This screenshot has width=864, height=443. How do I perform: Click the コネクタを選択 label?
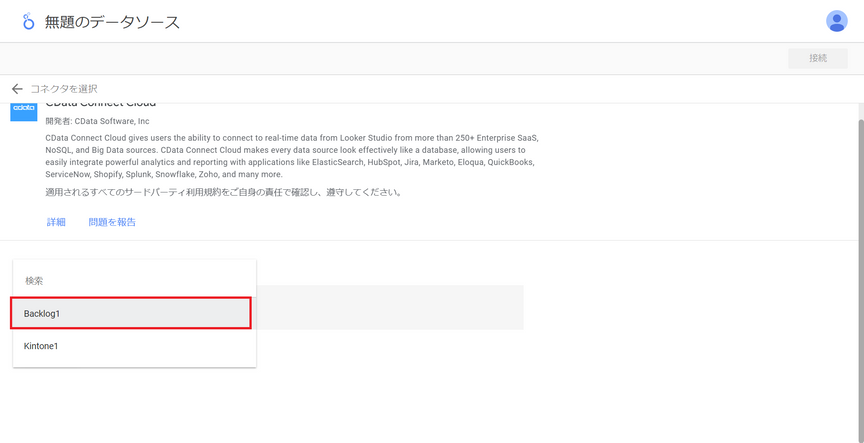(64, 89)
